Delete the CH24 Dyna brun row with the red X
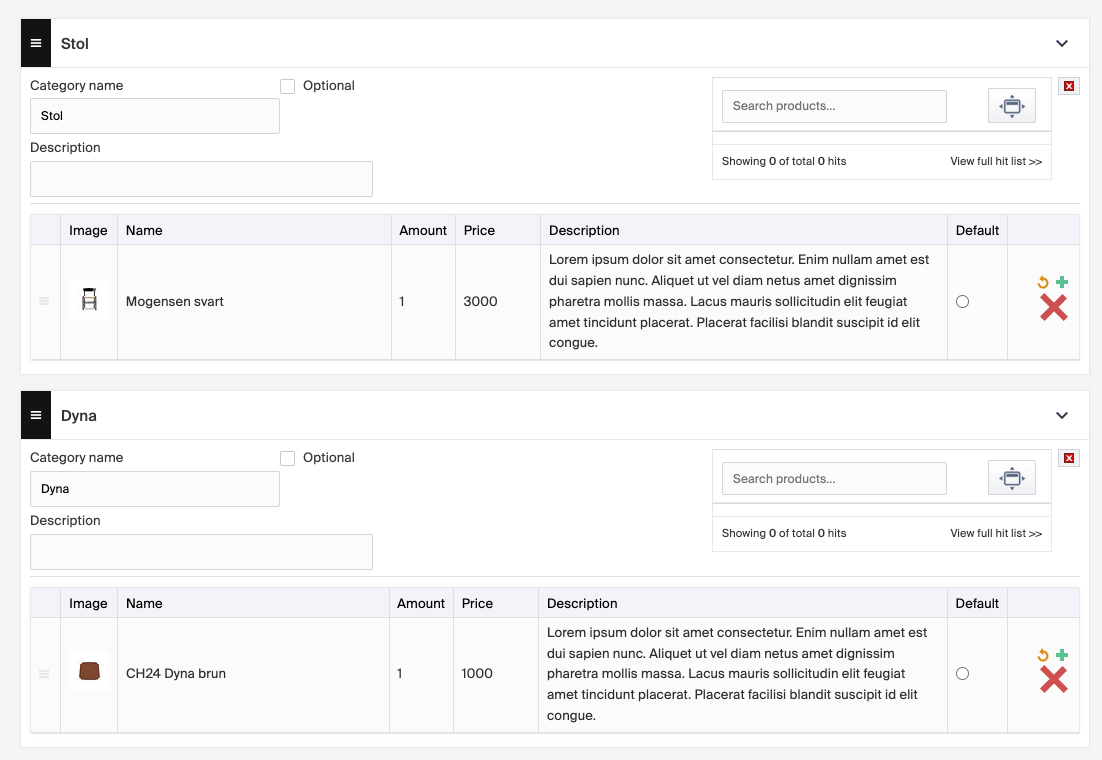1102x760 pixels. (x=1053, y=680)
